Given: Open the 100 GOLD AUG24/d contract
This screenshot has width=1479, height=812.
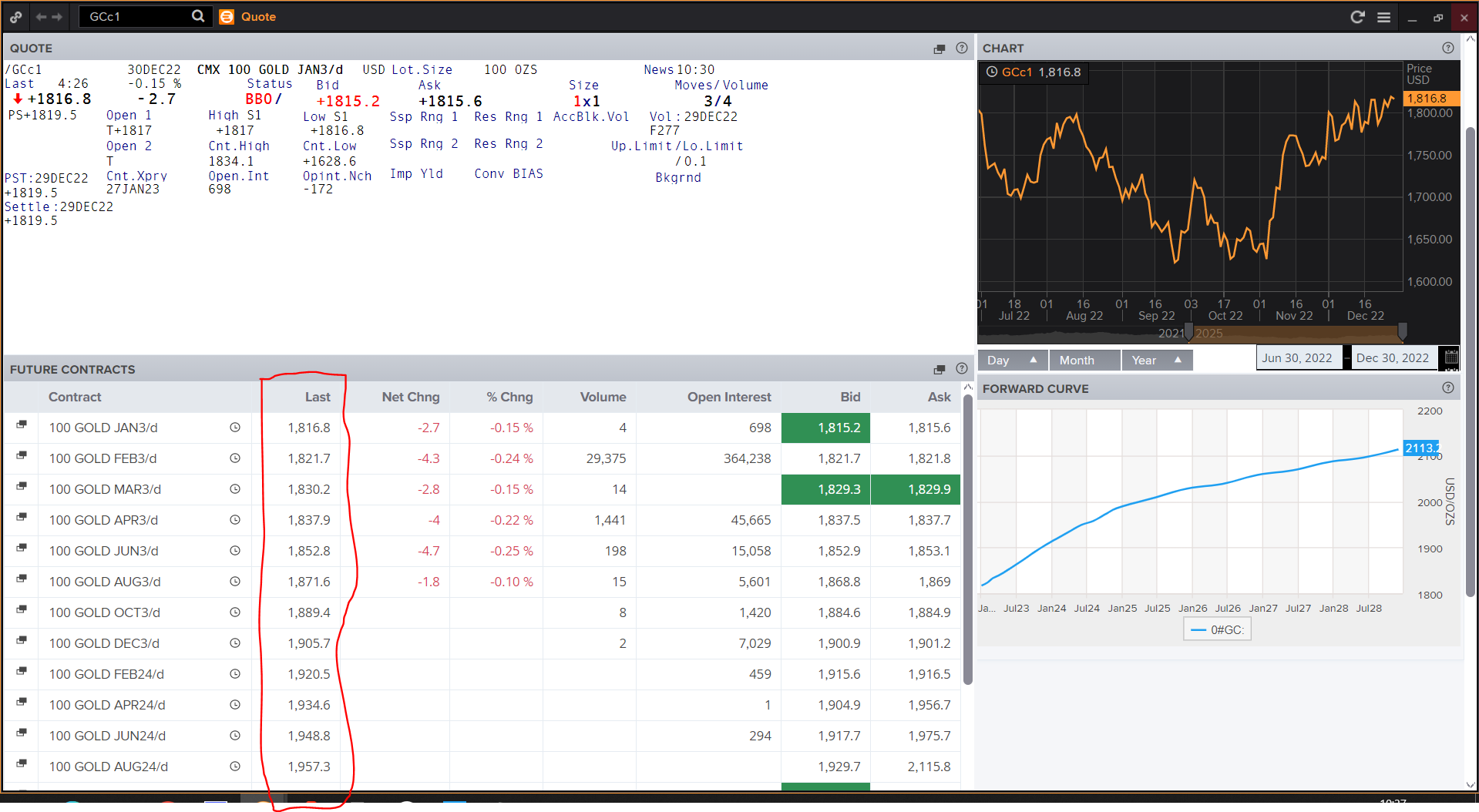Looking at the screenshot, I should [109, 767].
